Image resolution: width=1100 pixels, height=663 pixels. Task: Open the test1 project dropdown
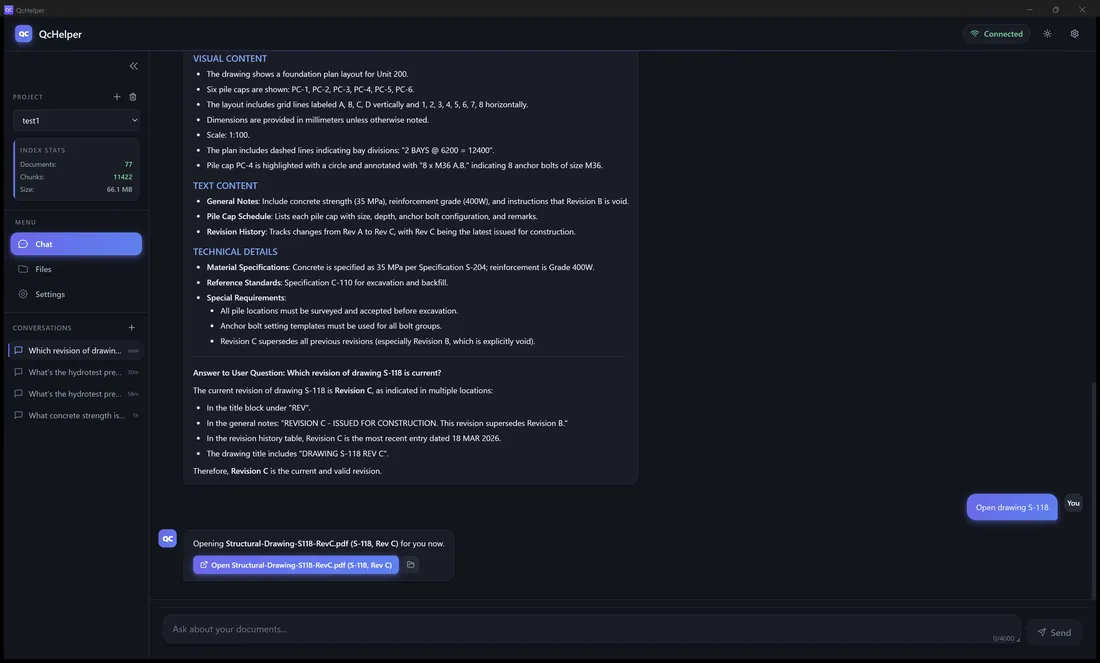pos(76,121)
